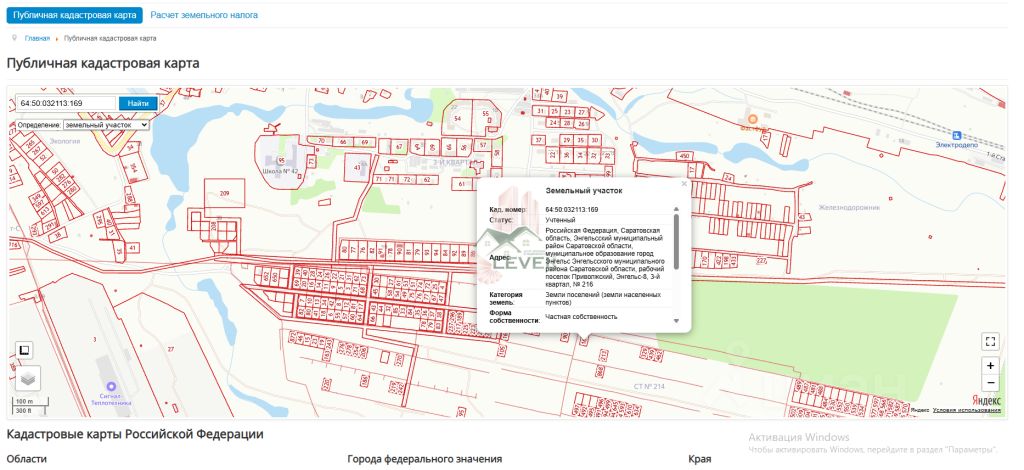Click the Найти search button

pos(138,103)
